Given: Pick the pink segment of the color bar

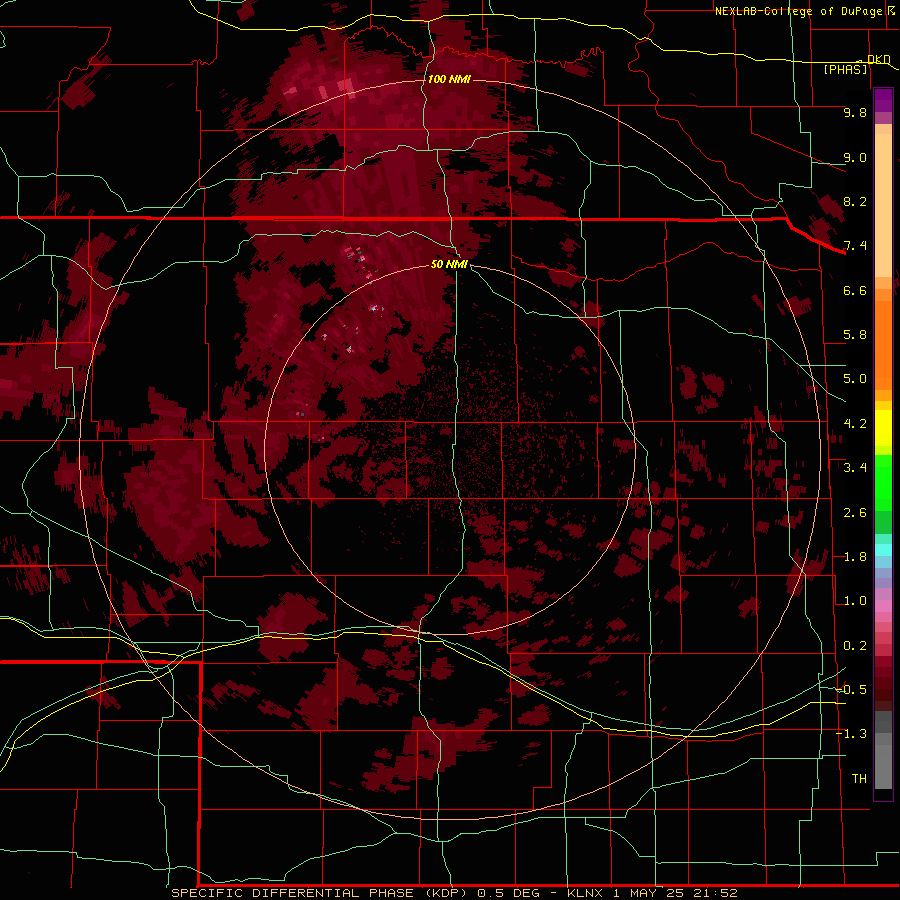Looking at the screenshot, I should [883, 606].
